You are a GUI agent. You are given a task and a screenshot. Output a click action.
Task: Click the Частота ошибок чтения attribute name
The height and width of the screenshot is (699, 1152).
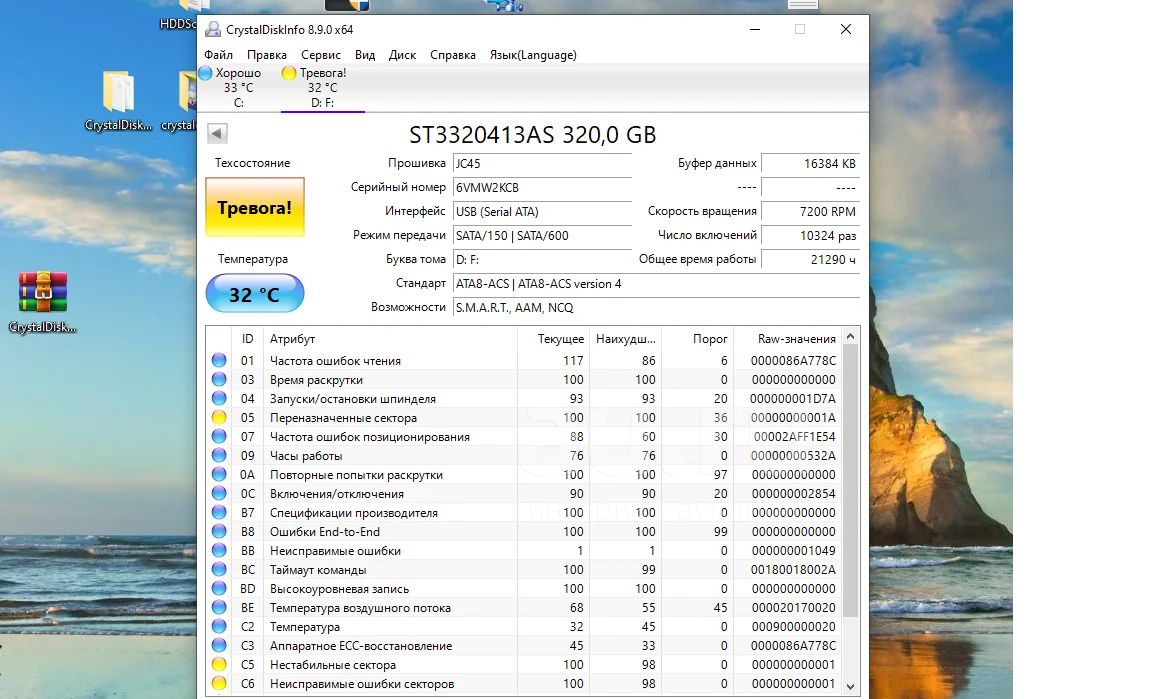335,360
